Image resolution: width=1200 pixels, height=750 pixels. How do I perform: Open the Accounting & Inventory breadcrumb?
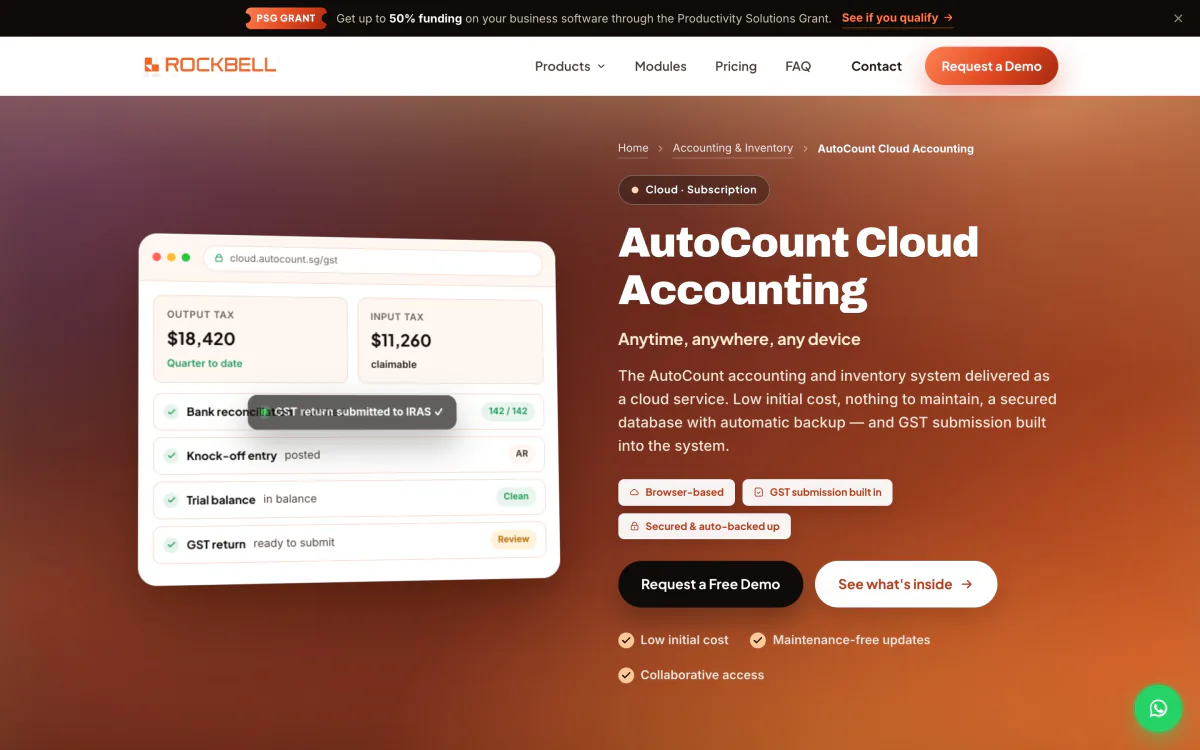(733, 148)
